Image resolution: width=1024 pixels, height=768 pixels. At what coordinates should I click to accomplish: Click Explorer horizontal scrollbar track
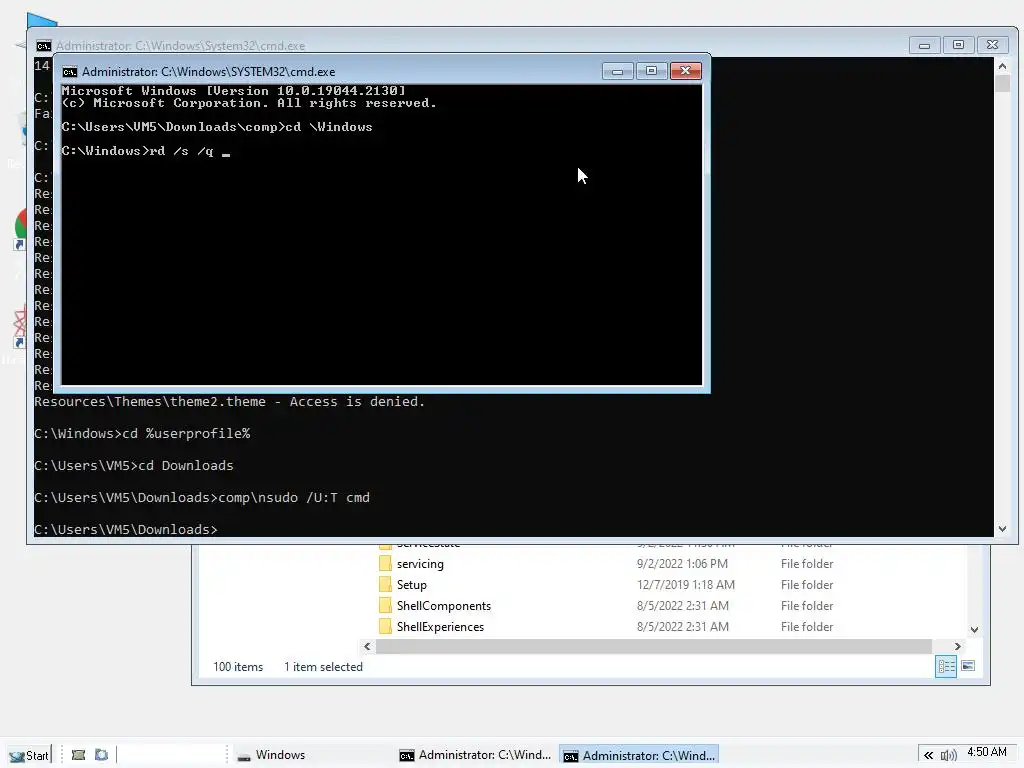pyautogui.click(x=654, y=647)
